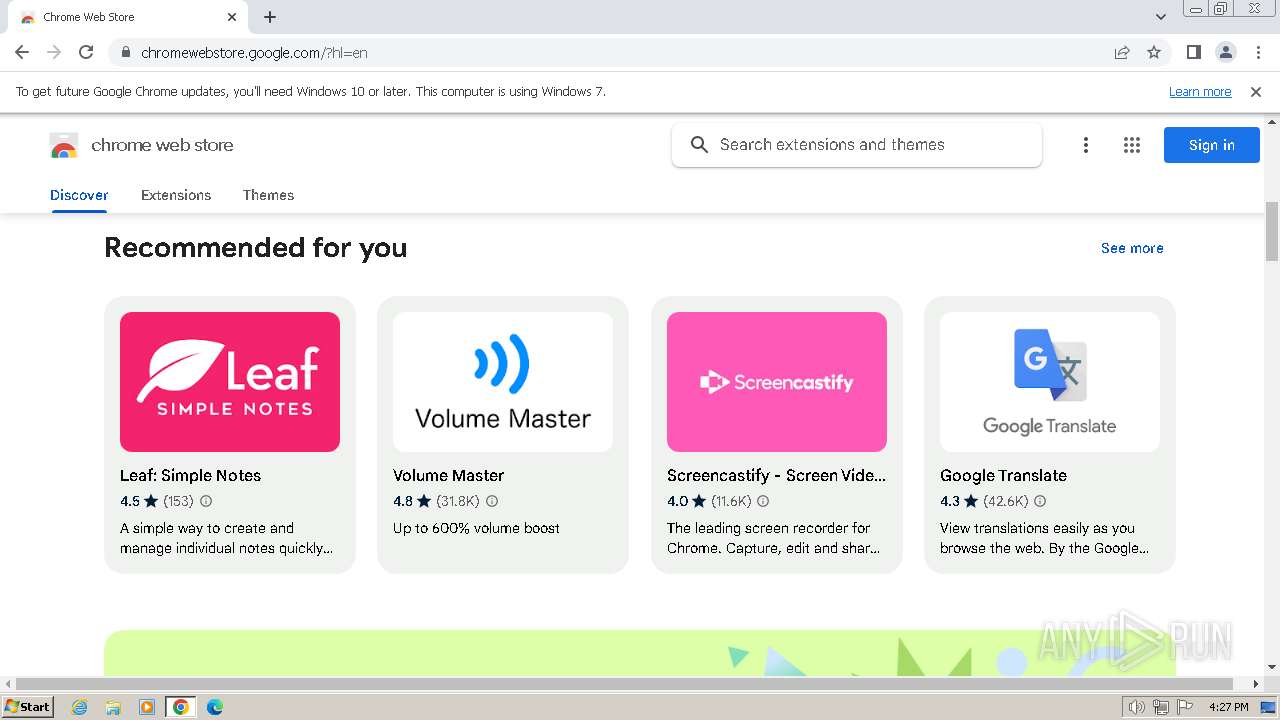Image resolution: width=1280 pixels, height=720 pixels.
Task: Launch Internet Explorer from taskbar
Action: click(x=79, y=707)
